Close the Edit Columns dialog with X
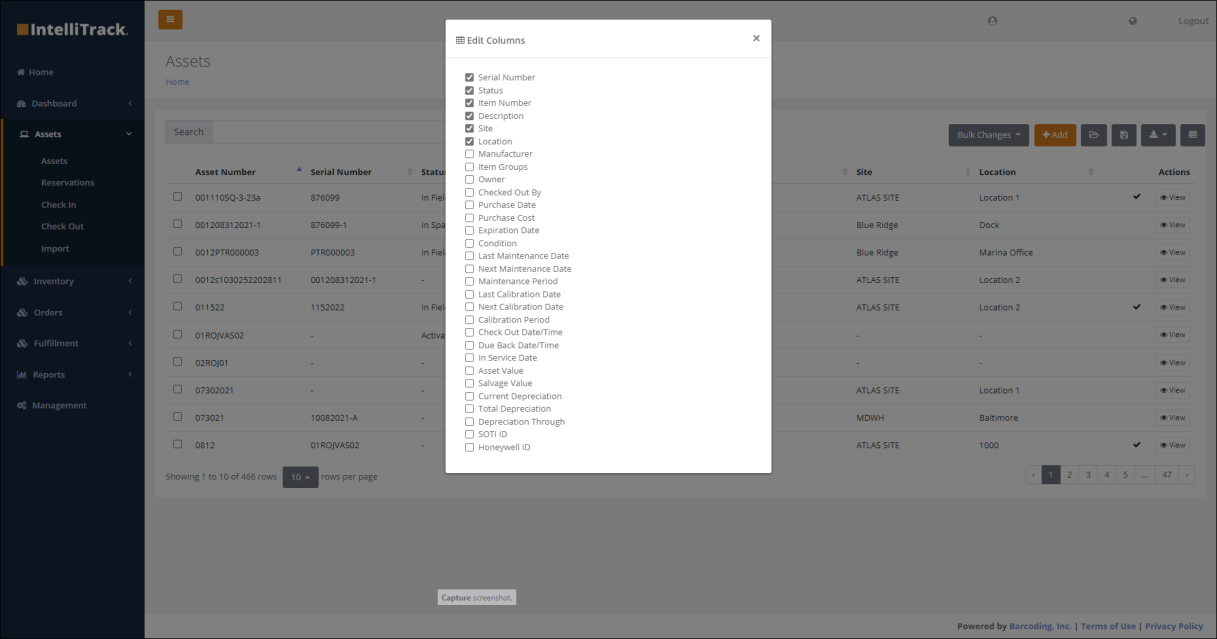 tap(756, 38)
